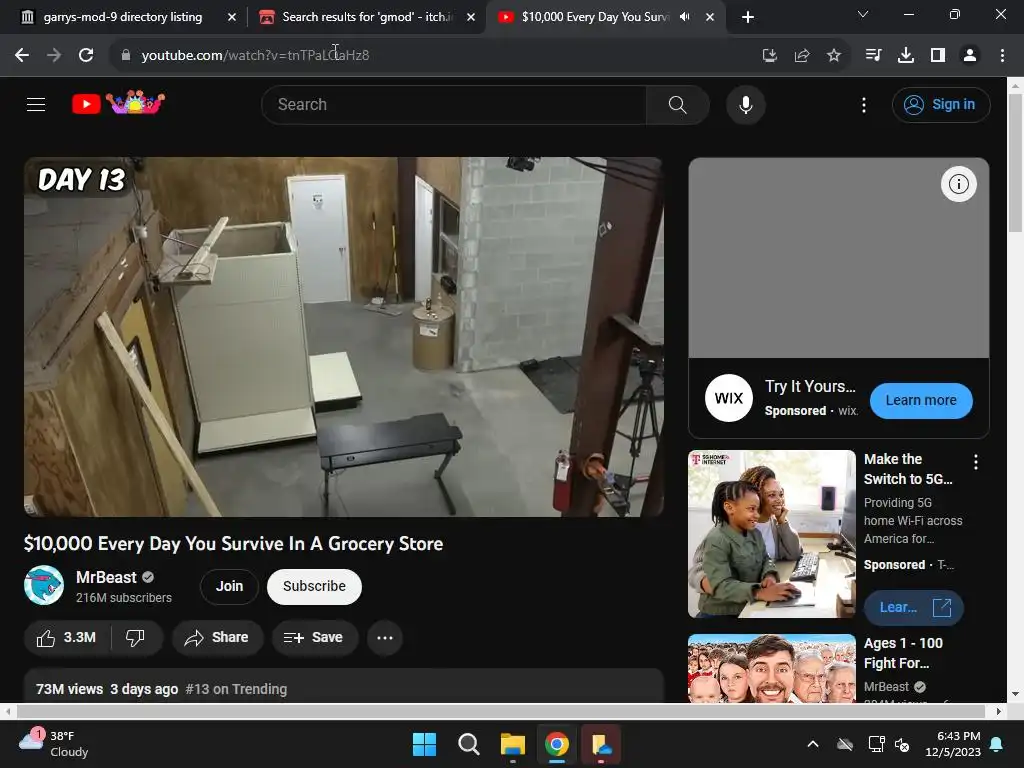Screen dimensions: 1024x768
Task: Close the garrys-mod-9 directory listing tab
Action: pyautogui.click(x=232, y=17)
